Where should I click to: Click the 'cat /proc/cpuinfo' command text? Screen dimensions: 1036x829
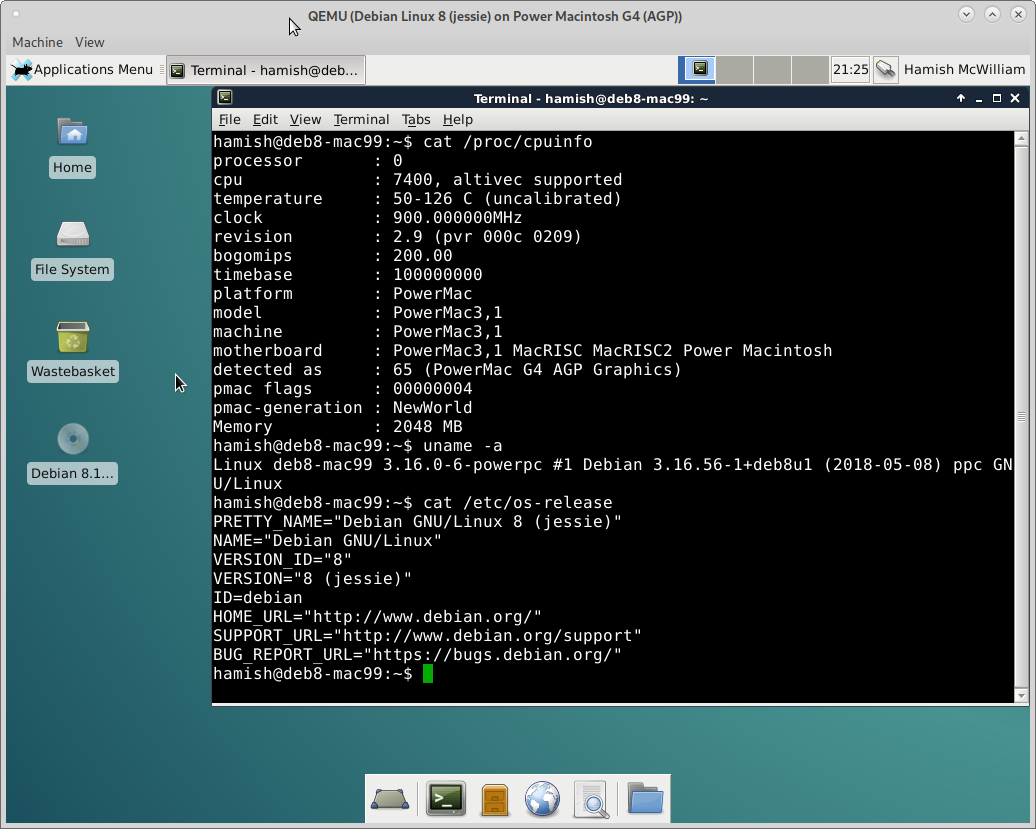point(507,141)
